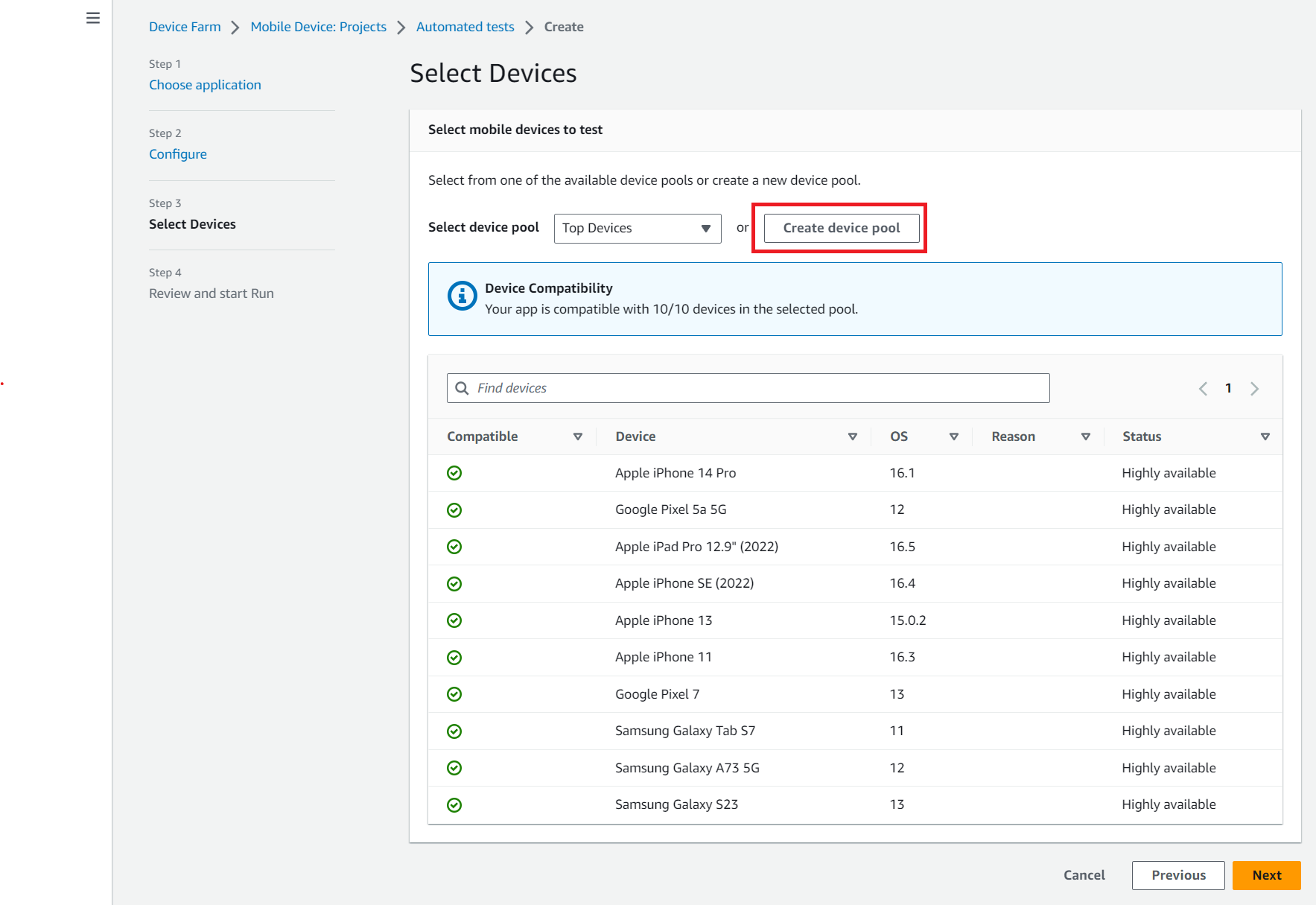1316x905 pixels.
Task: Return to Step 2 Configure
Action: [x=178, y=154]
